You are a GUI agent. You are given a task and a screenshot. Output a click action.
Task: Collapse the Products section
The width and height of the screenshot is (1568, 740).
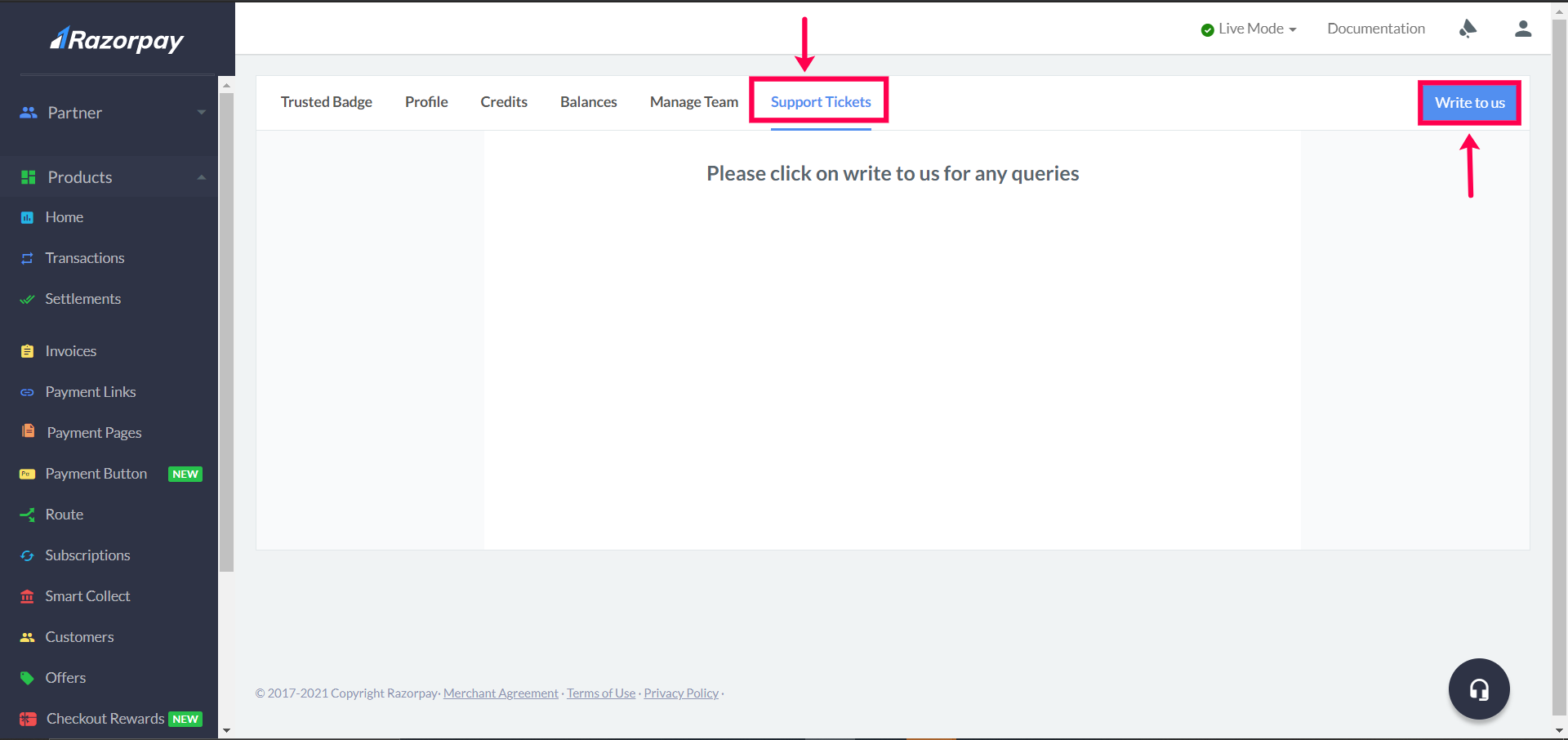[x=201, y=177]
